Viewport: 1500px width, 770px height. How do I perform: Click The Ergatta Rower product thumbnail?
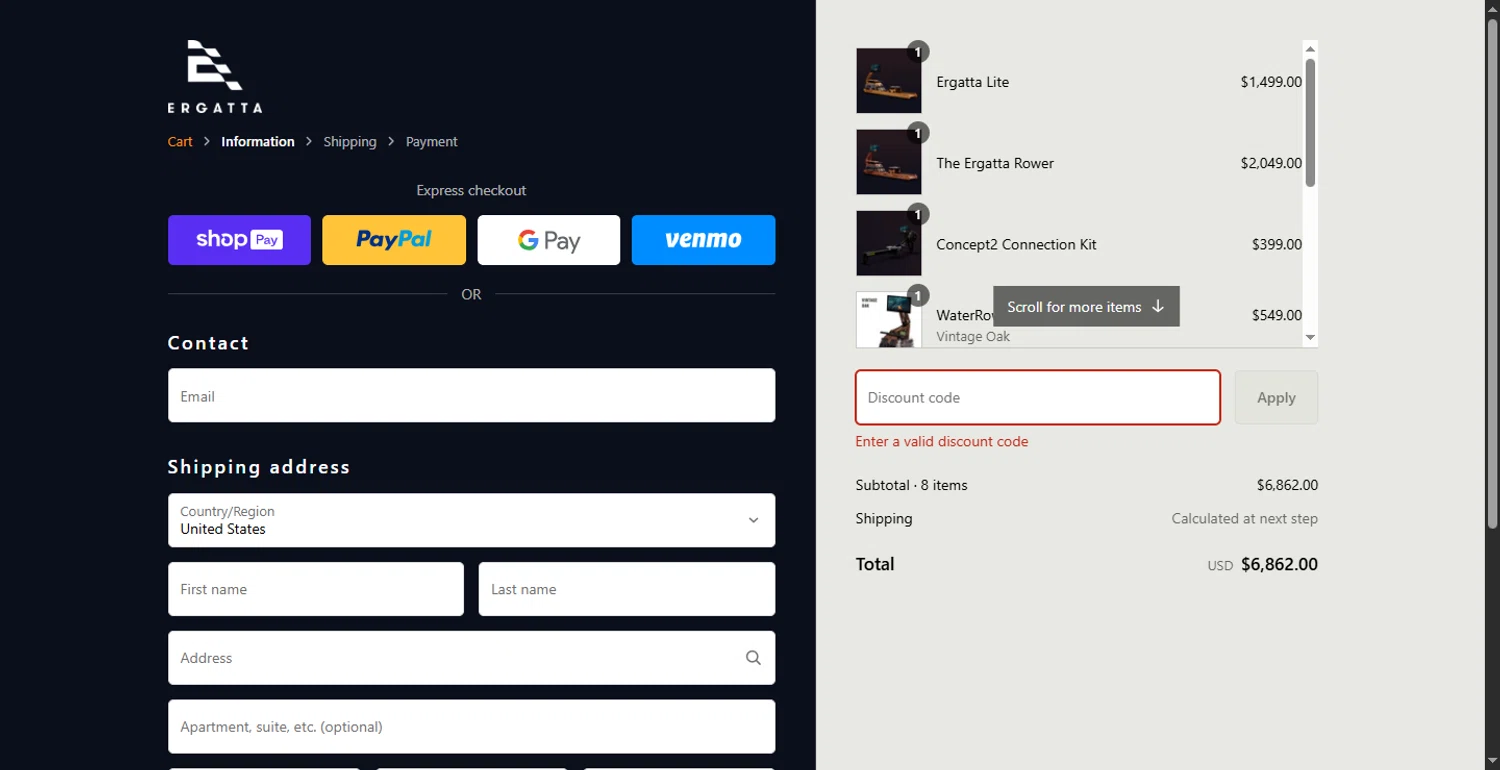pyautogui.click(x=888, y=162)
